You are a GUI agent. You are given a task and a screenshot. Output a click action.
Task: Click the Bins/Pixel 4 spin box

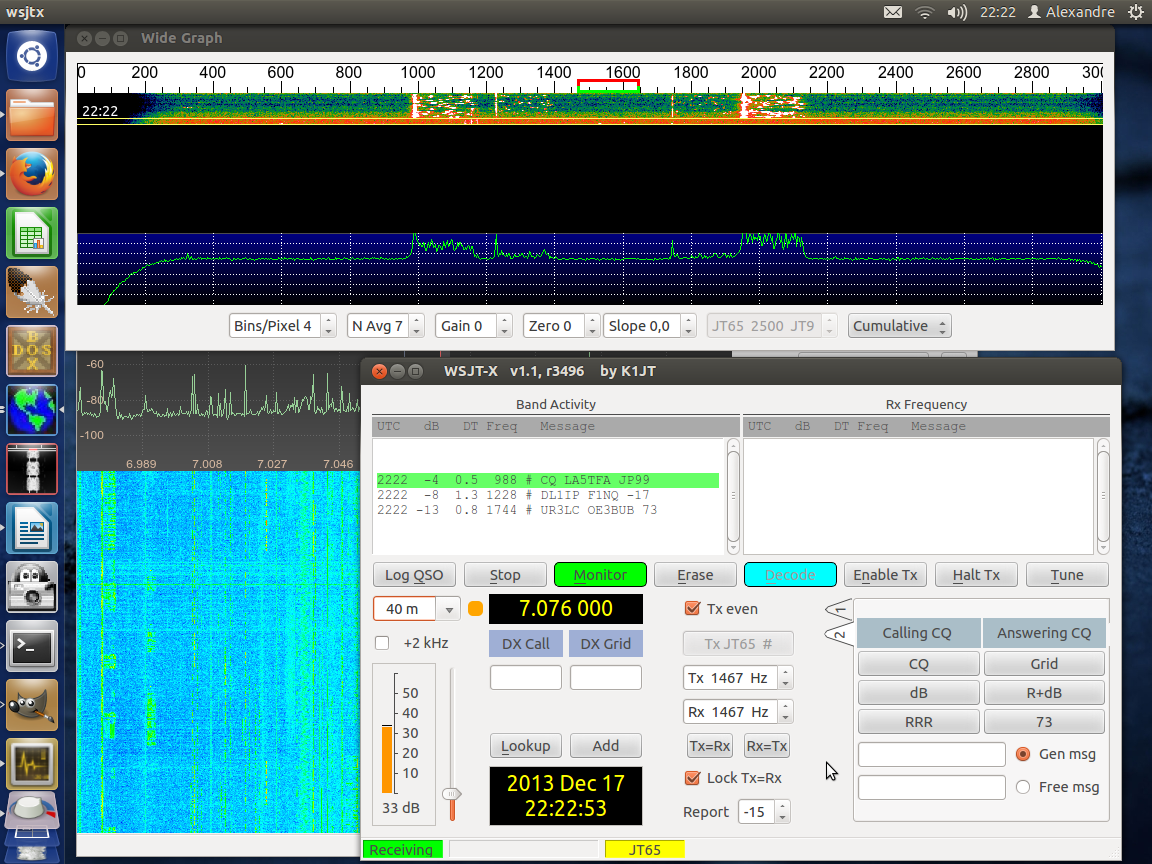click(x=282, y=326)
